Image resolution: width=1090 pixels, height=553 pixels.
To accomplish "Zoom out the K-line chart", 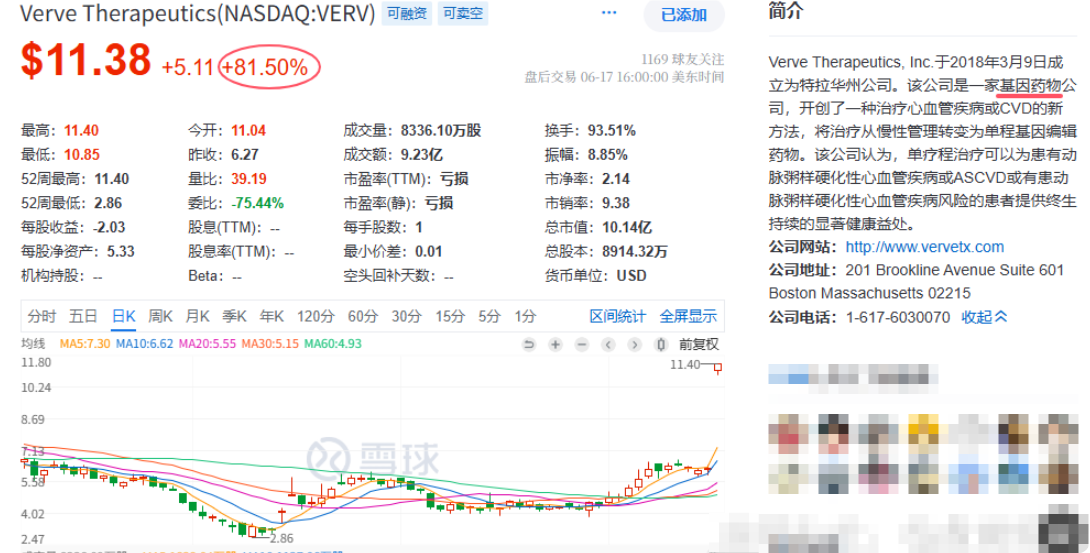I will click(x=582, y=345).
